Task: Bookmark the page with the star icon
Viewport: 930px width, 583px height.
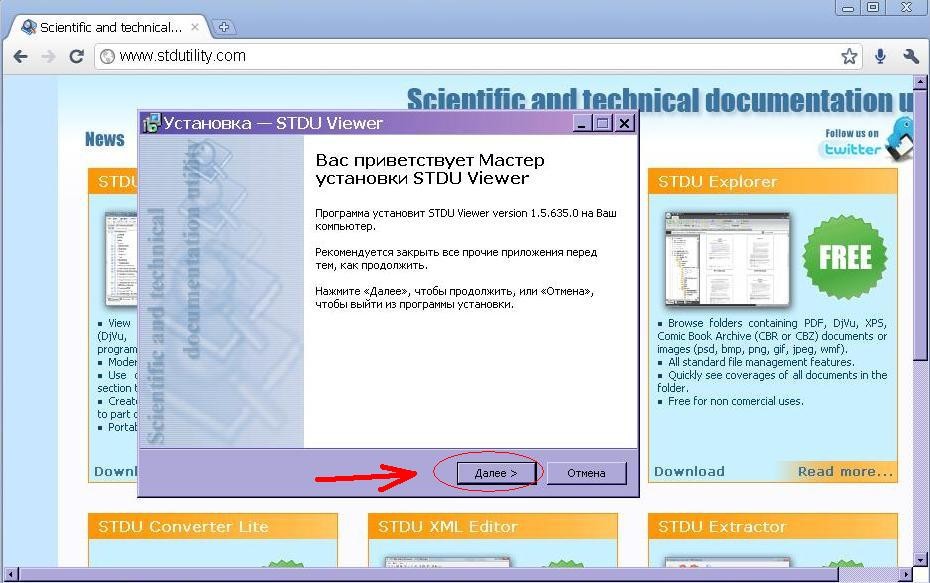Action: coord(849,56)
